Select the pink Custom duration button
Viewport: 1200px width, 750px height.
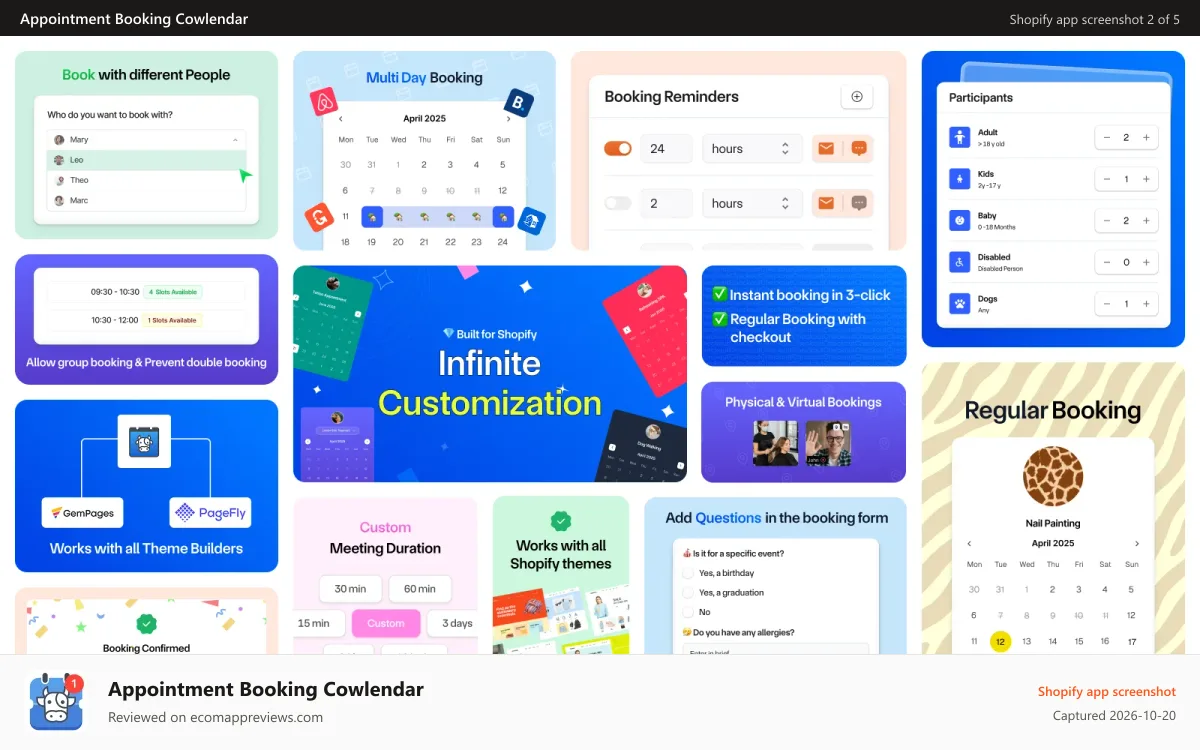385,623
